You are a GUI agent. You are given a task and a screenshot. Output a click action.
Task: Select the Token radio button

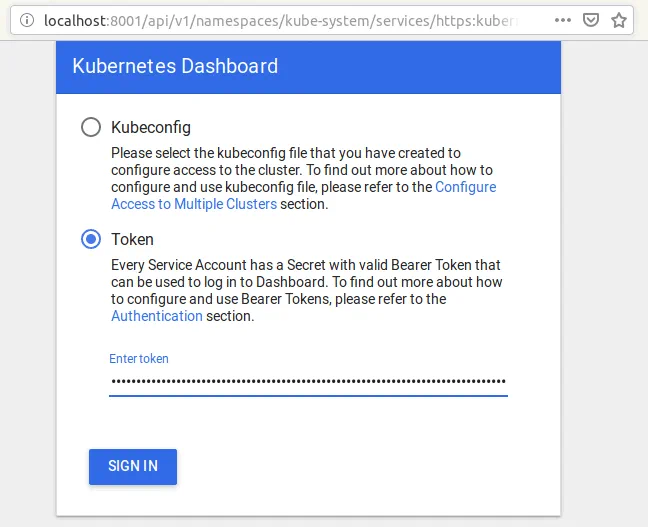pos(91,239)
